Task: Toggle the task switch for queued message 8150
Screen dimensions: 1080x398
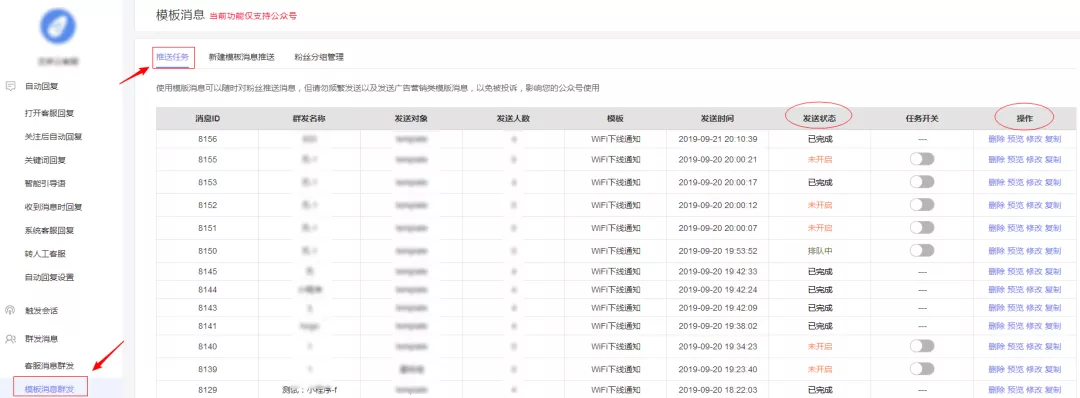Action: point(922,250)
